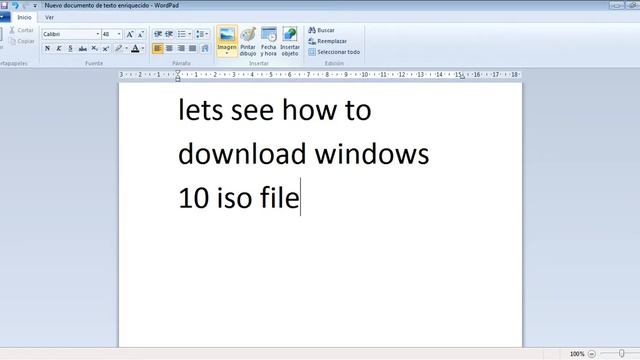Click the text 'lets see how to'
This screenshot has height=360, width=640.
tap(275, 110)
